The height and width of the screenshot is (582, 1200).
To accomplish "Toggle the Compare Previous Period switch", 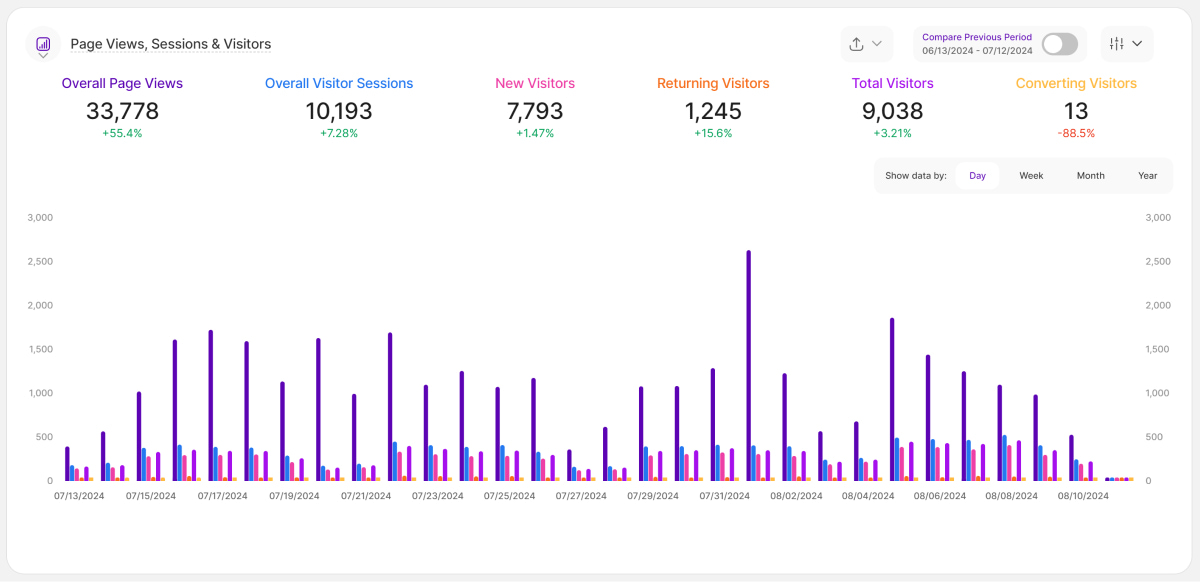I will 1059,44.
